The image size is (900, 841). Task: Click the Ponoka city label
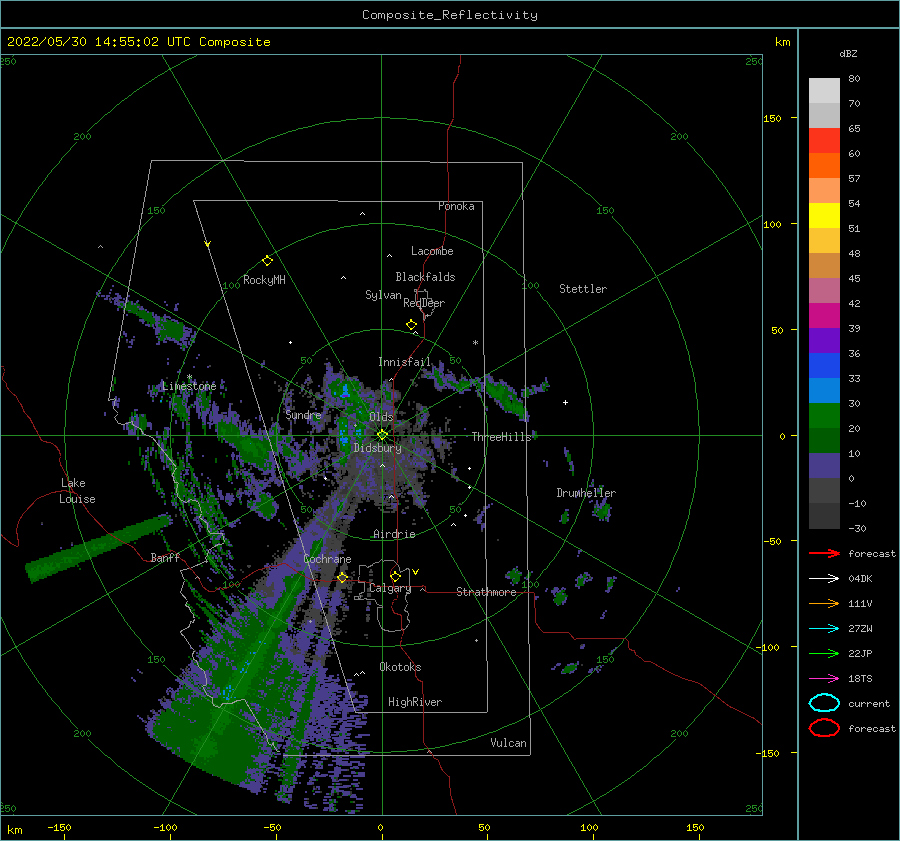click(456, 206)
